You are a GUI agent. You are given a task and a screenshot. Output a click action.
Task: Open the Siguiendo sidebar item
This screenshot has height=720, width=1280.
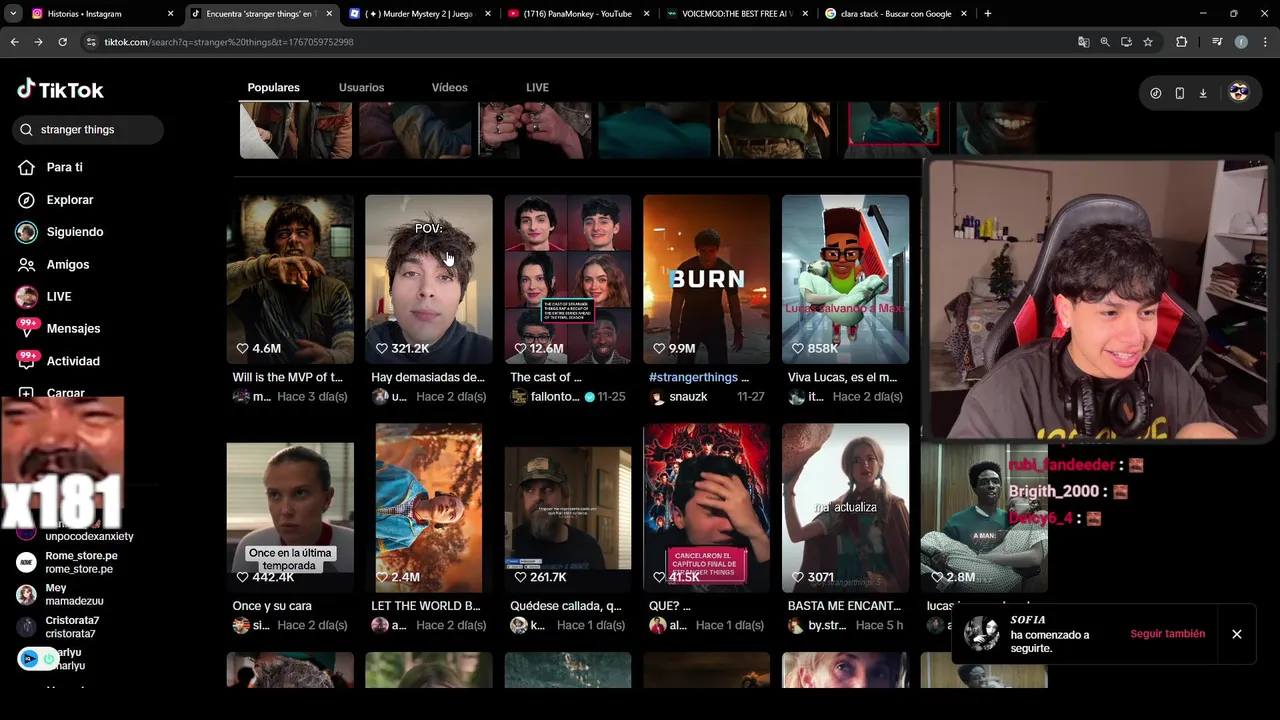[60, 232]
